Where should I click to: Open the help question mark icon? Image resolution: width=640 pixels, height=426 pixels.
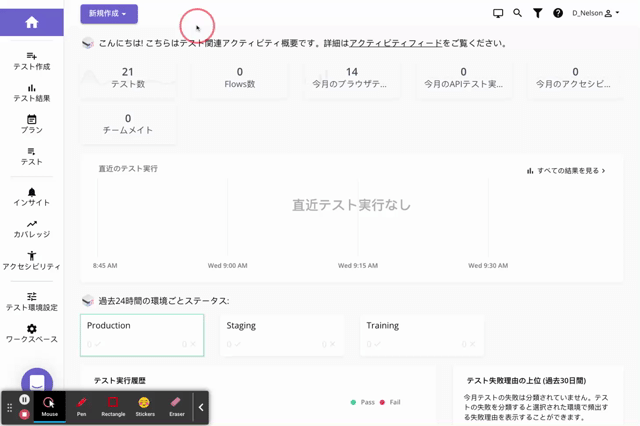(x=557, y=13)
